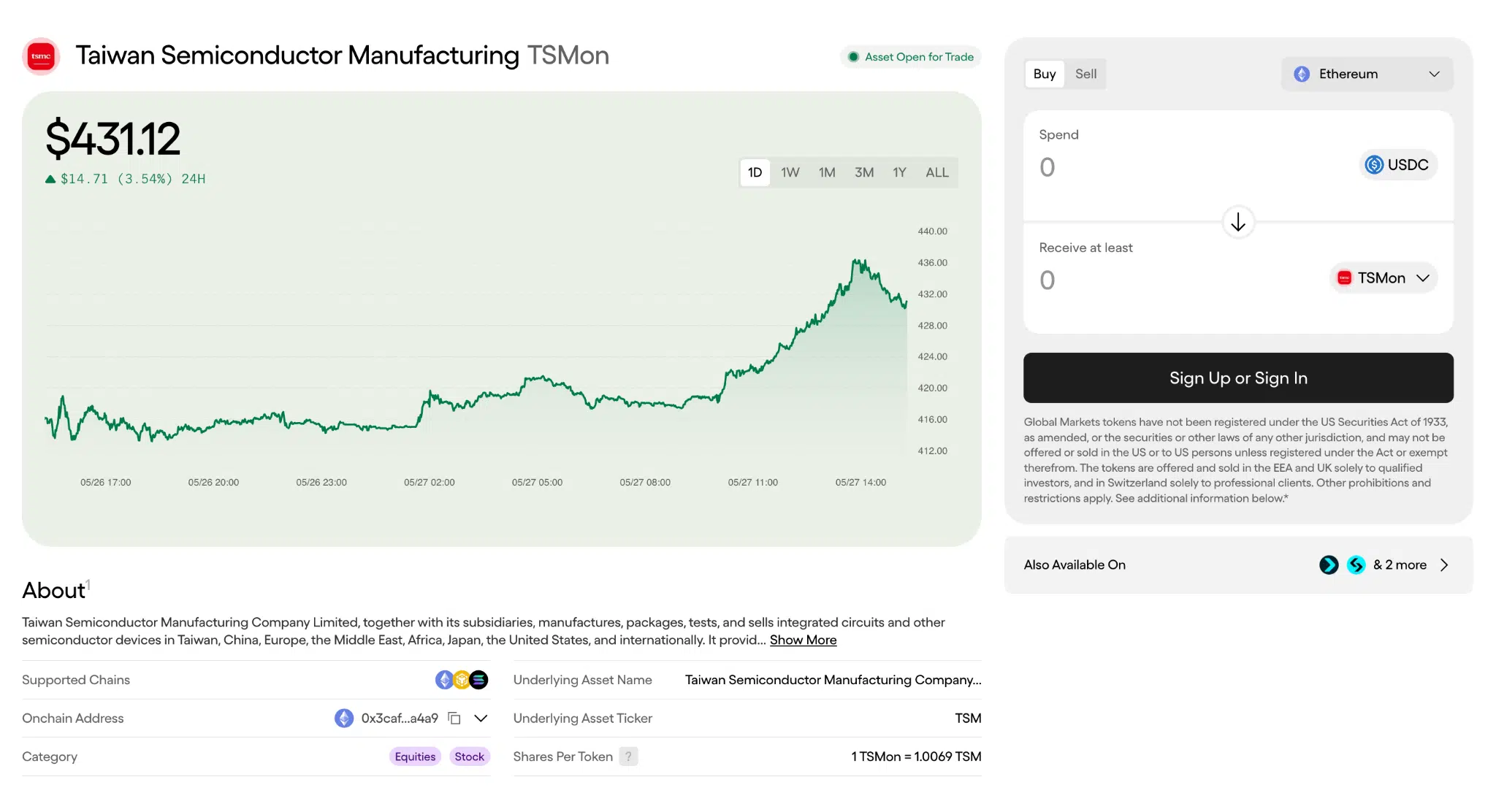Image resolution: width=1496 pixels, height=812 pixels.
Task: Click the 'TSM' underlying ticker value
Action: pos(968,719)
